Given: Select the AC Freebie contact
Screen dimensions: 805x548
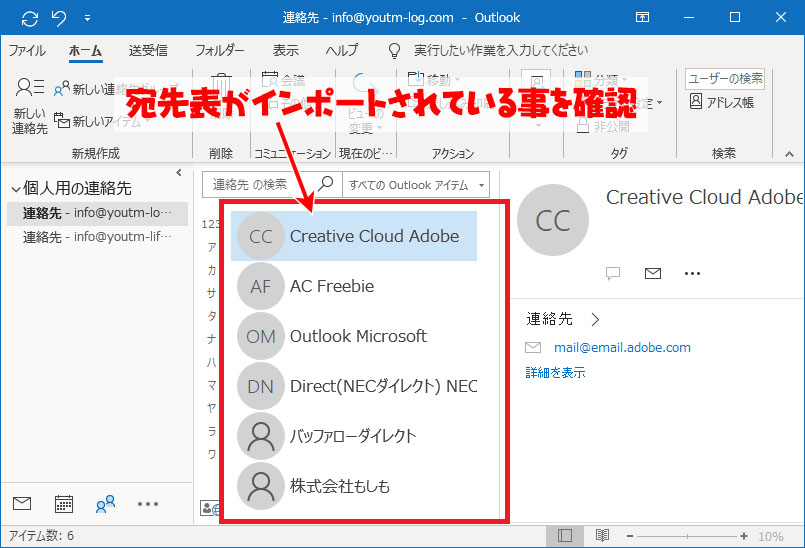Looking at the screenshot, I should tap(354, 286).
